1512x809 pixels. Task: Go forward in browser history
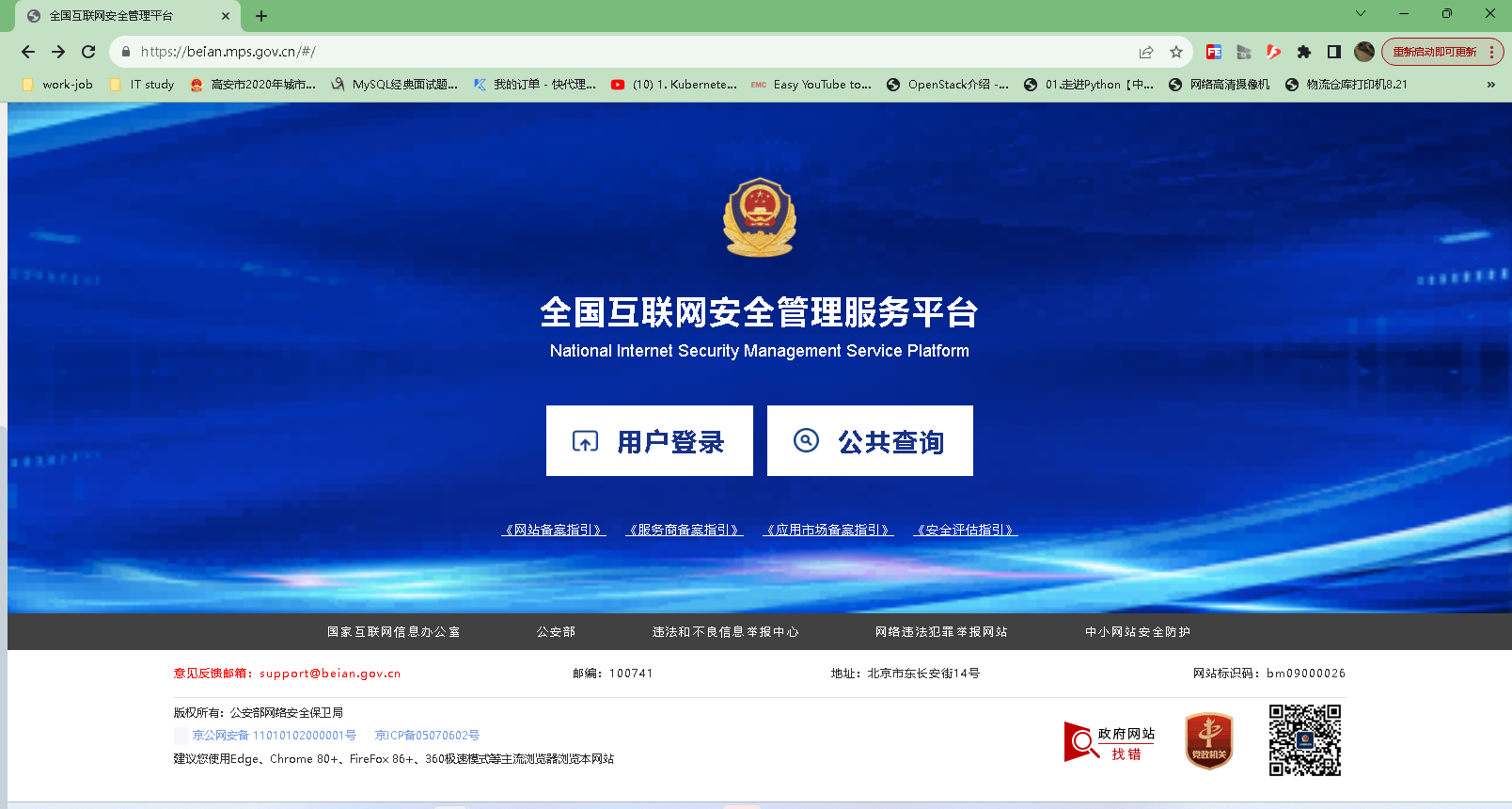58,52
